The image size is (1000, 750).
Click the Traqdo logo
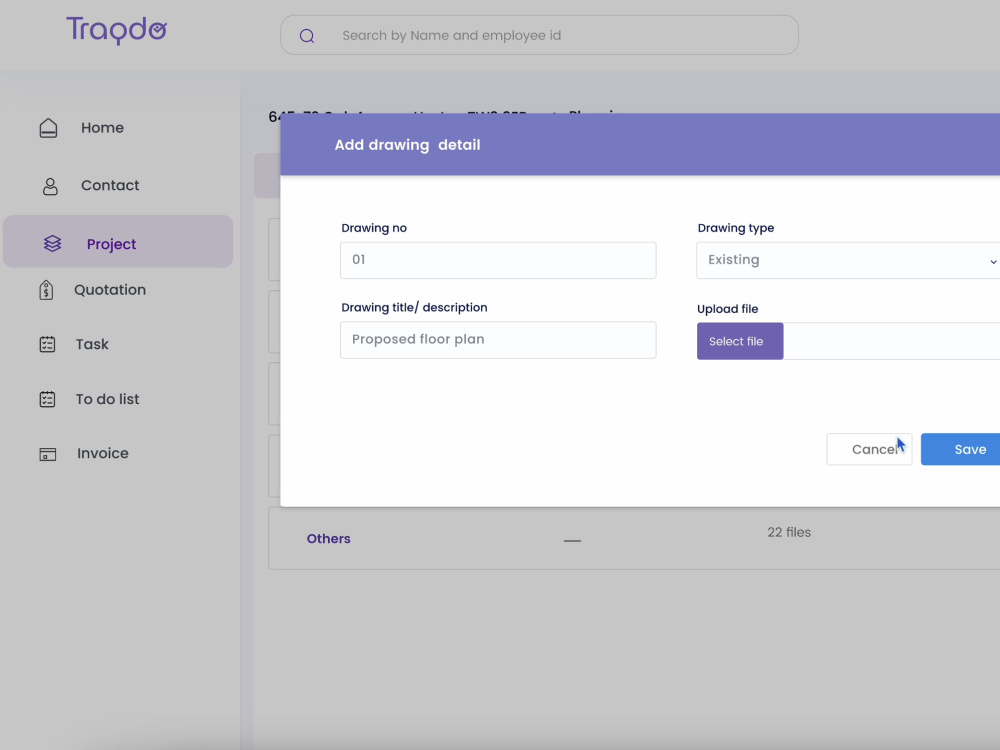[x=116, y=30]
